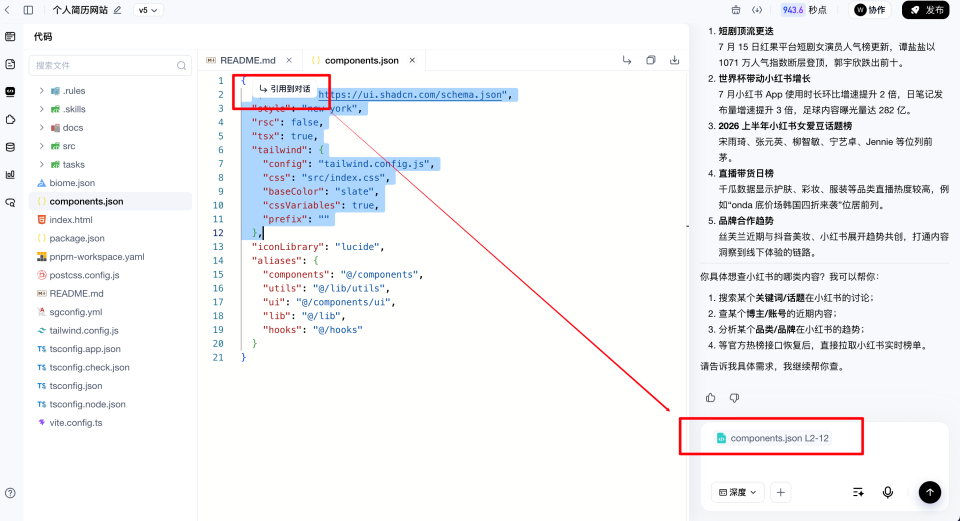This screenshot has width=960, height=521.
Task: Open the 协作 collaboration button
Action: pos(870,10)
